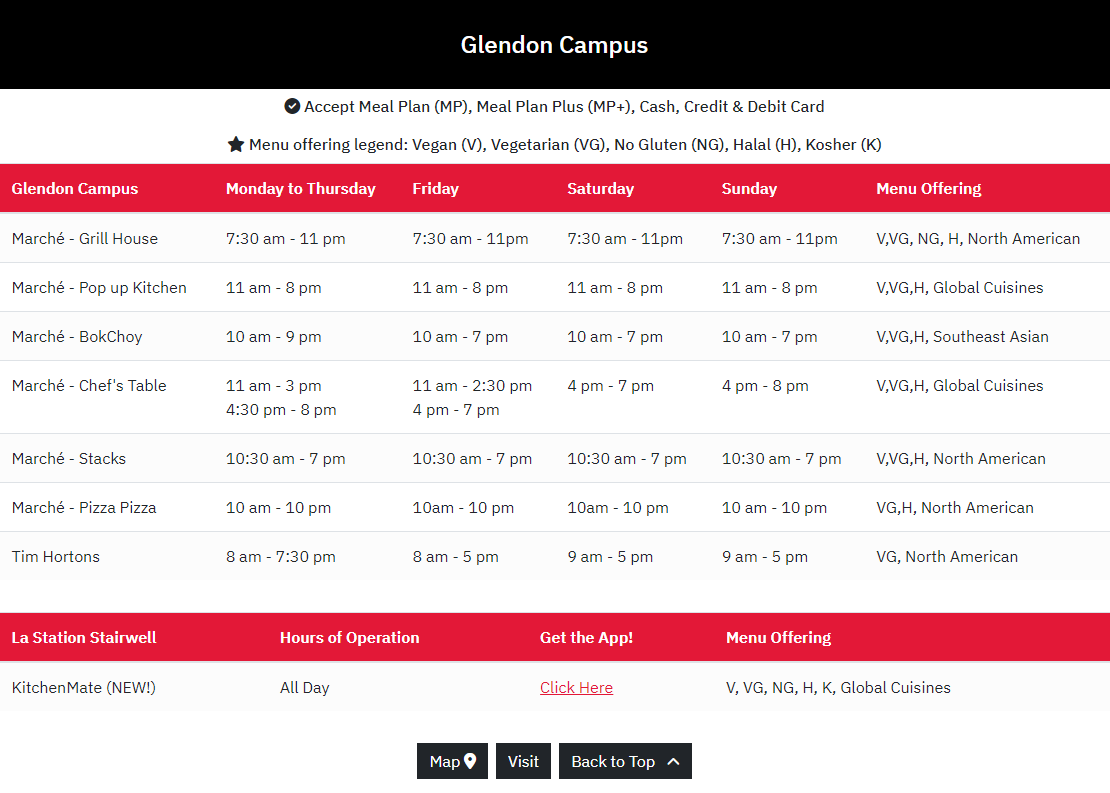Click the up chevron on Back to Top

[x=673, y=761]
